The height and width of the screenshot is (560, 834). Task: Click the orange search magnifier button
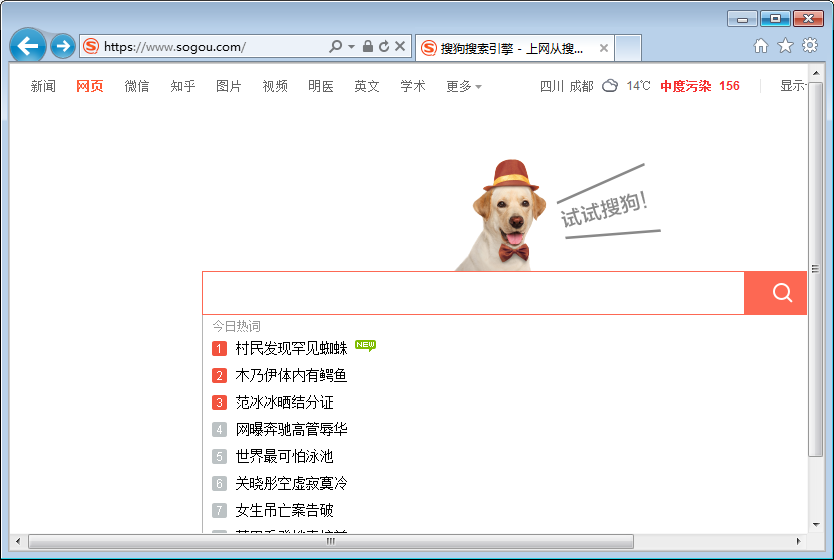(775, 293)
